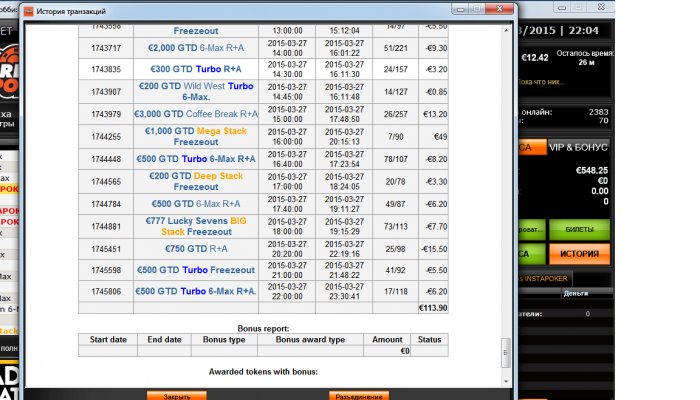Click Awarded tokens with bonus heading

263,371
